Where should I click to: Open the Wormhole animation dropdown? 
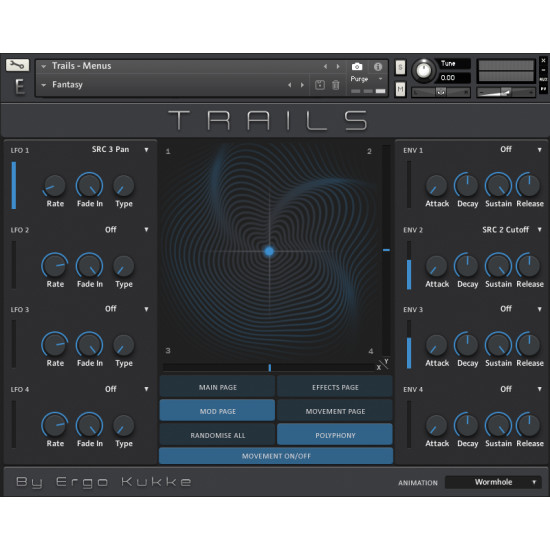tap(493, 482)
